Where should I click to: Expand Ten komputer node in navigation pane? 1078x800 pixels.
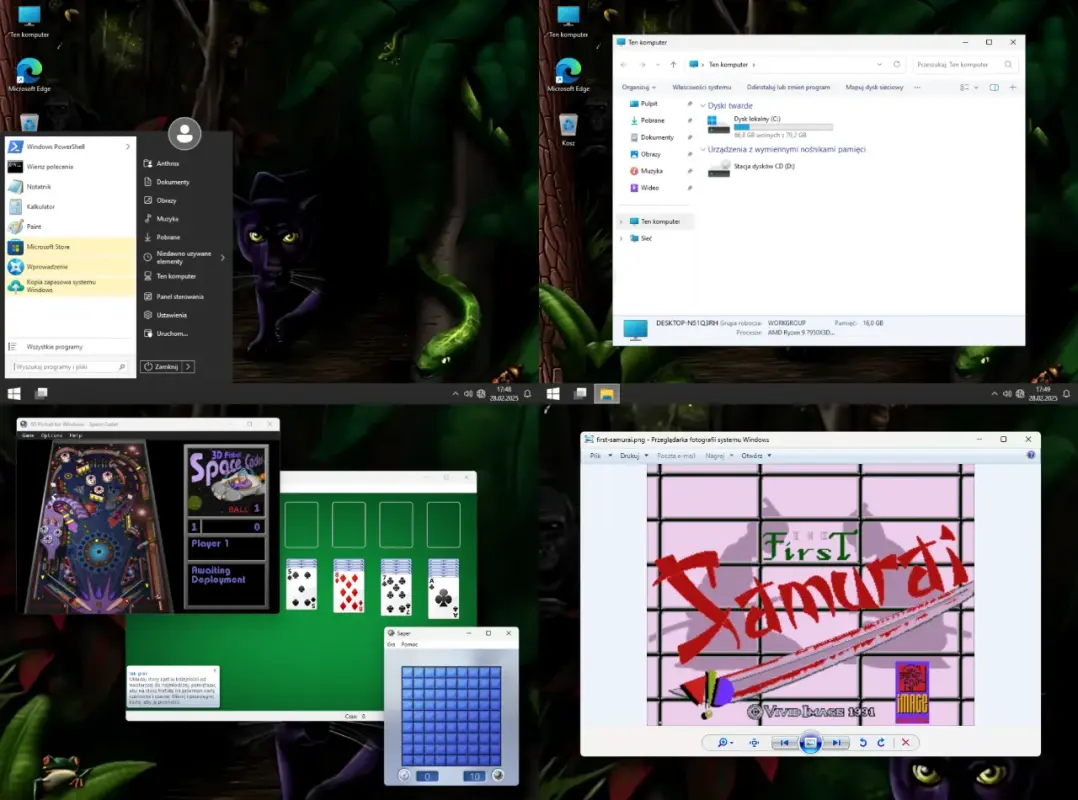click(x=622, y=221)
